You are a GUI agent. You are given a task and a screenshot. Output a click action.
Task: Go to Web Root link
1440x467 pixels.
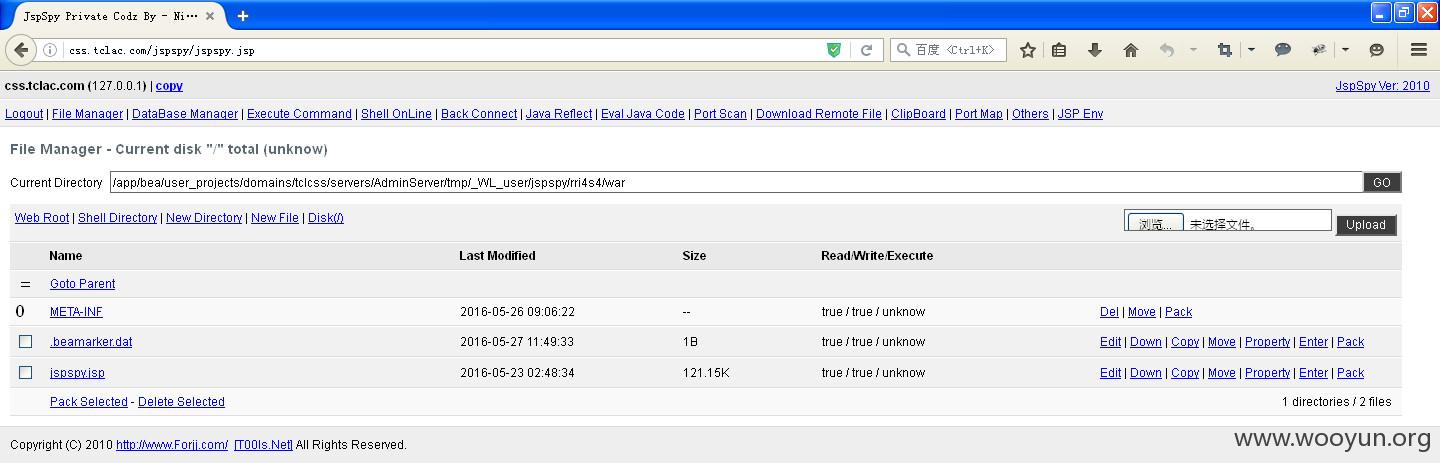coord(42,218)
